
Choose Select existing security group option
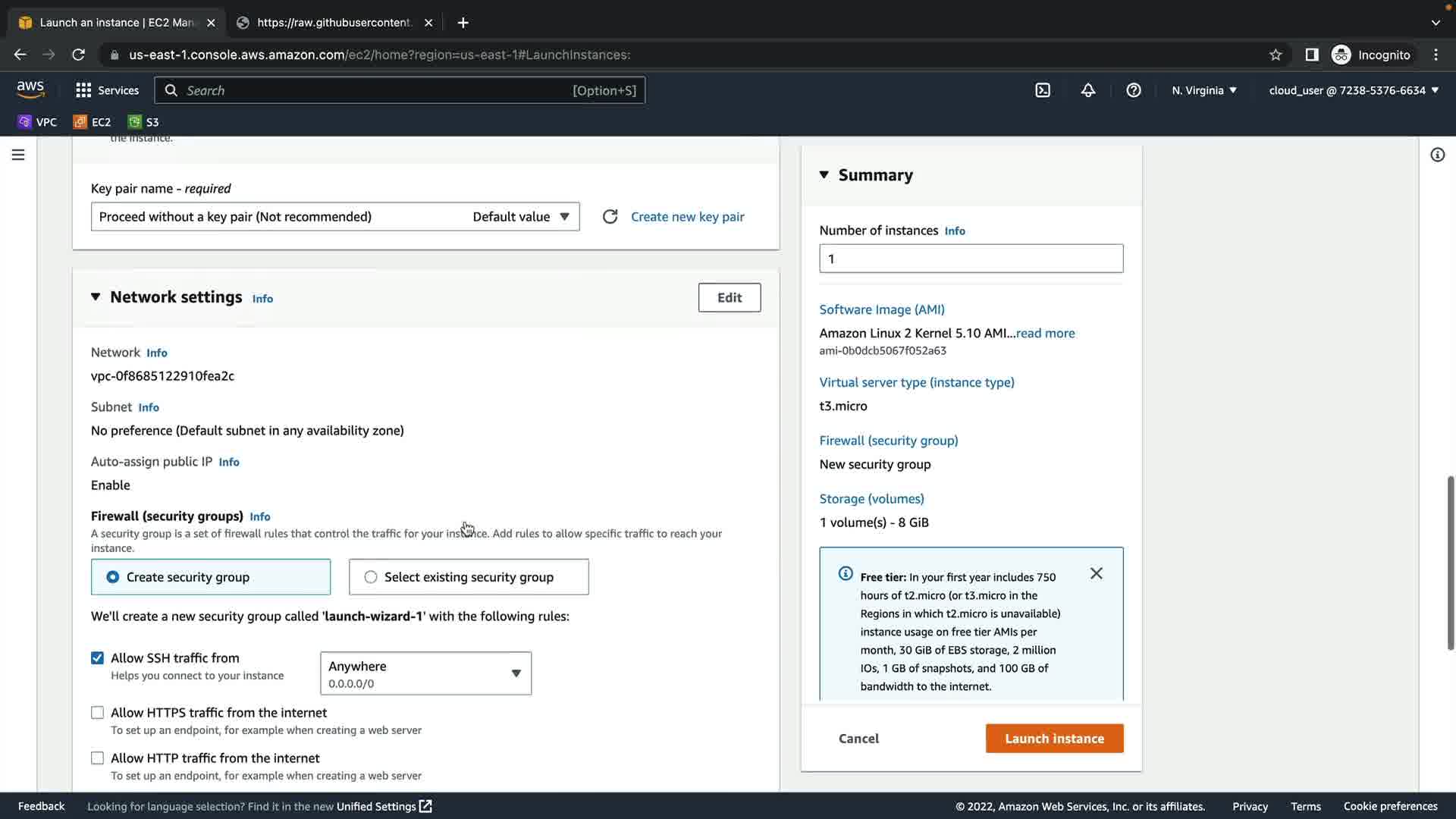(x=371, y=577)
